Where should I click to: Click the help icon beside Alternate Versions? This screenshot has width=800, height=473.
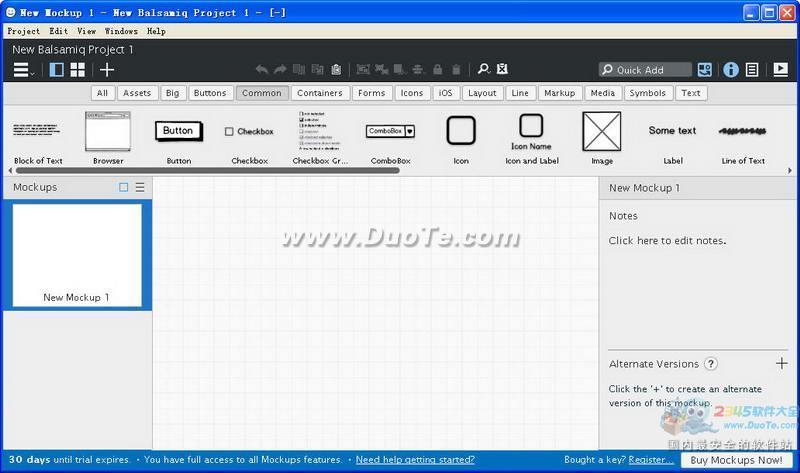pyautogui.click(x=711, y=364)
